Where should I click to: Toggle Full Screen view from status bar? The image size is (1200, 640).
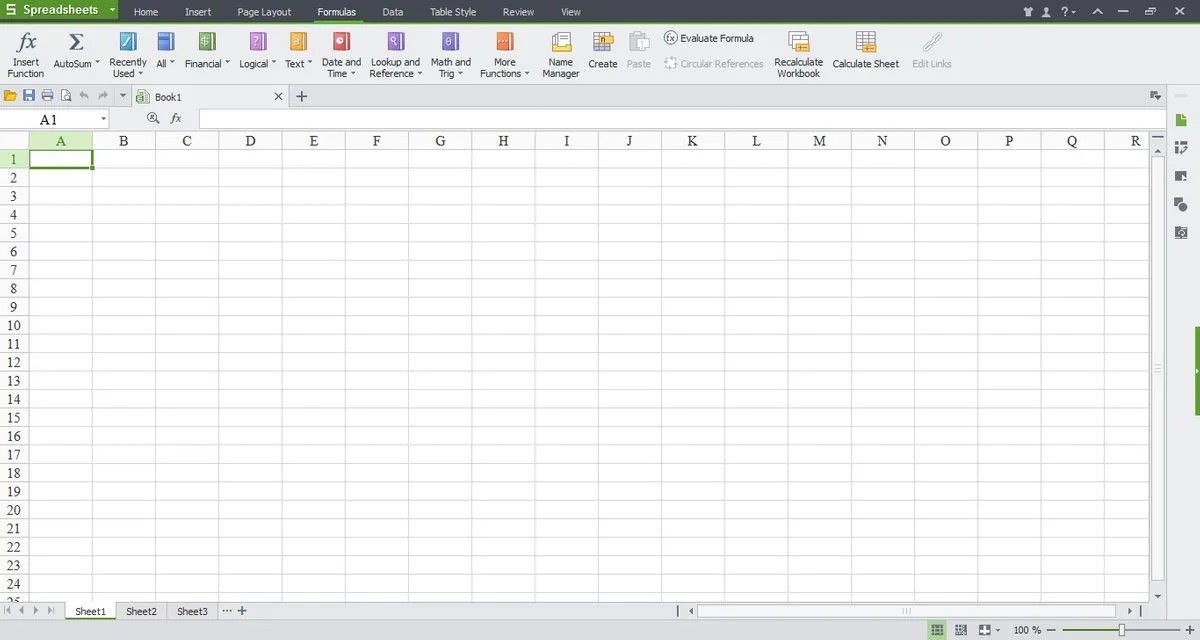985,629
